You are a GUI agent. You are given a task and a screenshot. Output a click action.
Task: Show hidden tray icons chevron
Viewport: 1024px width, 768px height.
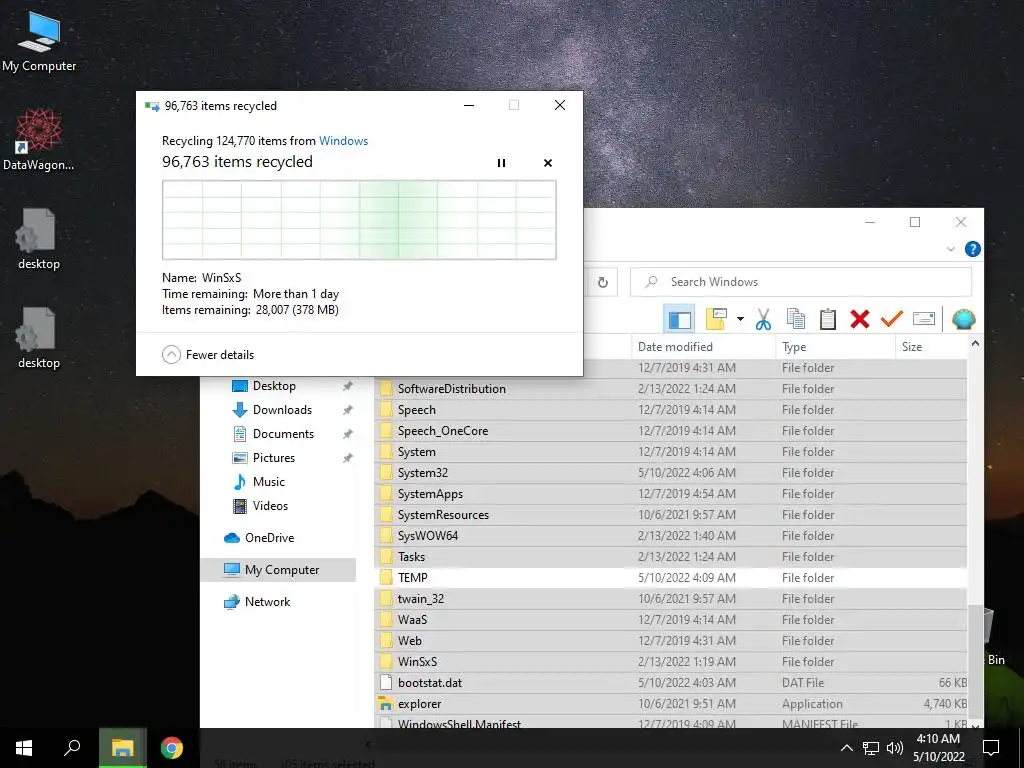point(846,748)
